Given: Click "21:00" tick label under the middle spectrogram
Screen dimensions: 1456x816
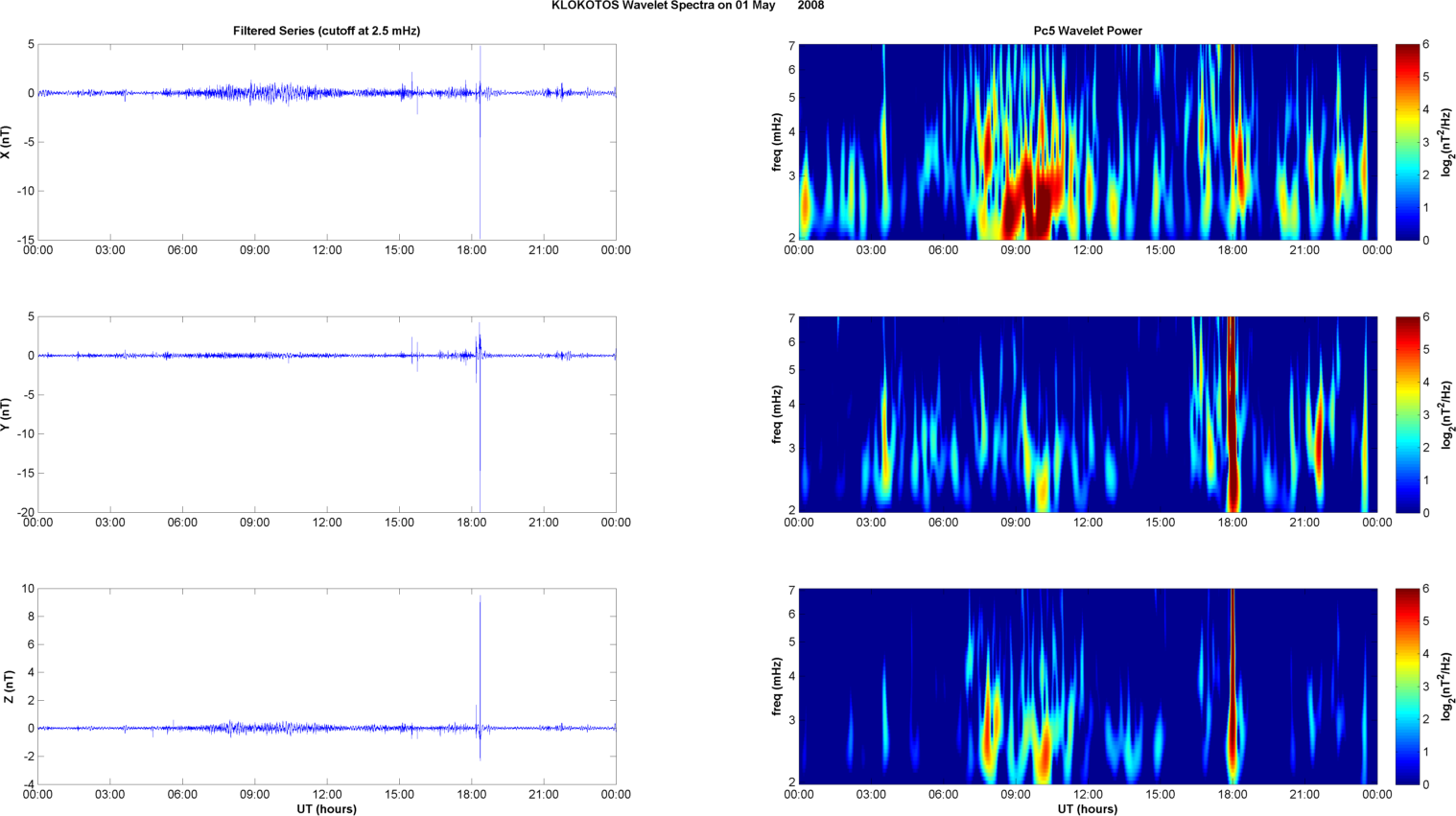Looking at the screenshot, I should 1304,523.
